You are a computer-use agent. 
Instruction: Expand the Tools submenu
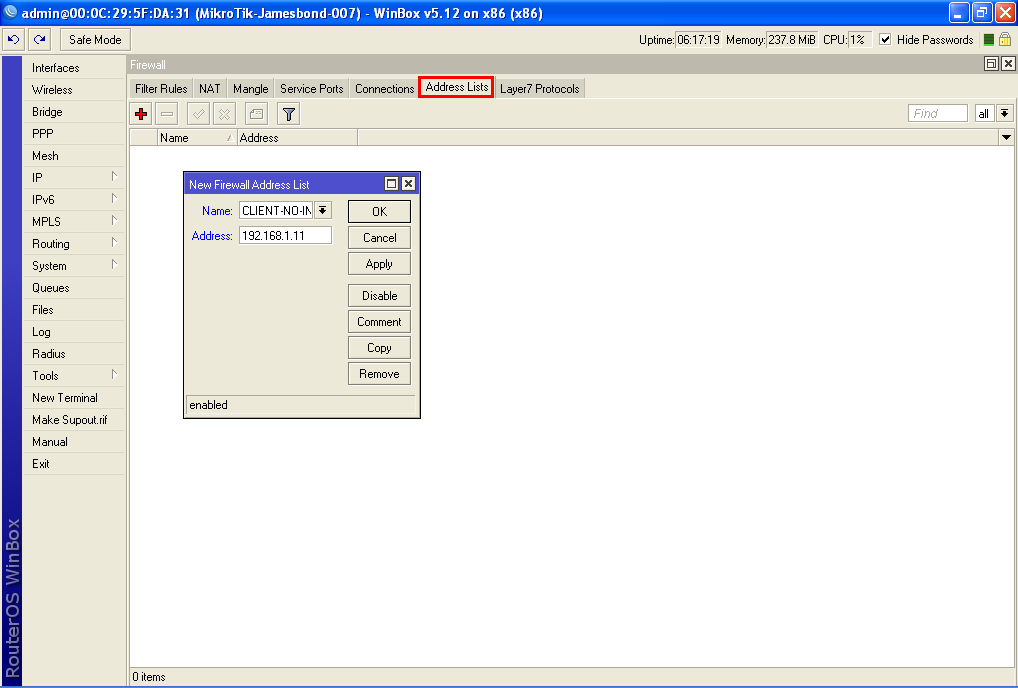(x=74, y=375)
